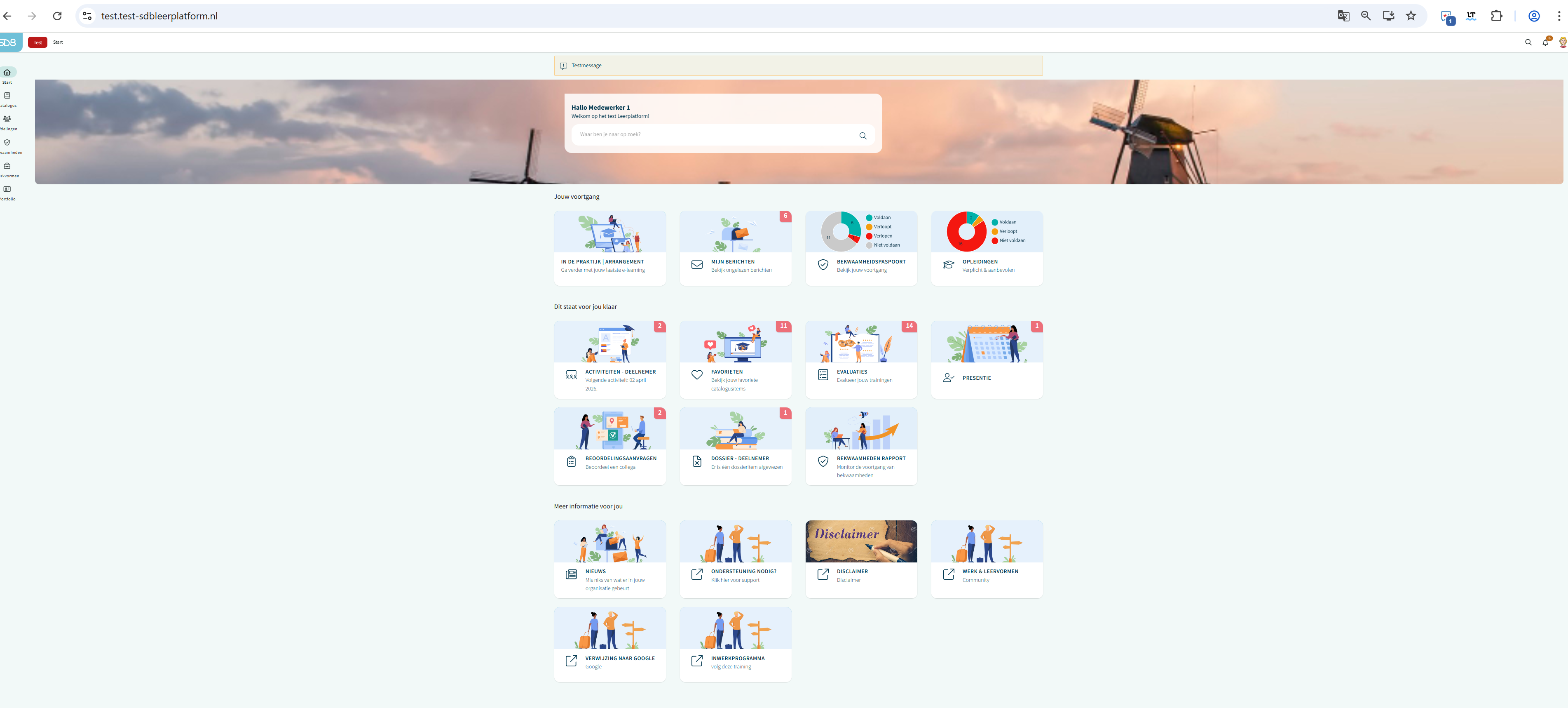
Task: Click the Start home icon in sidebar
Action: (7, 73)
